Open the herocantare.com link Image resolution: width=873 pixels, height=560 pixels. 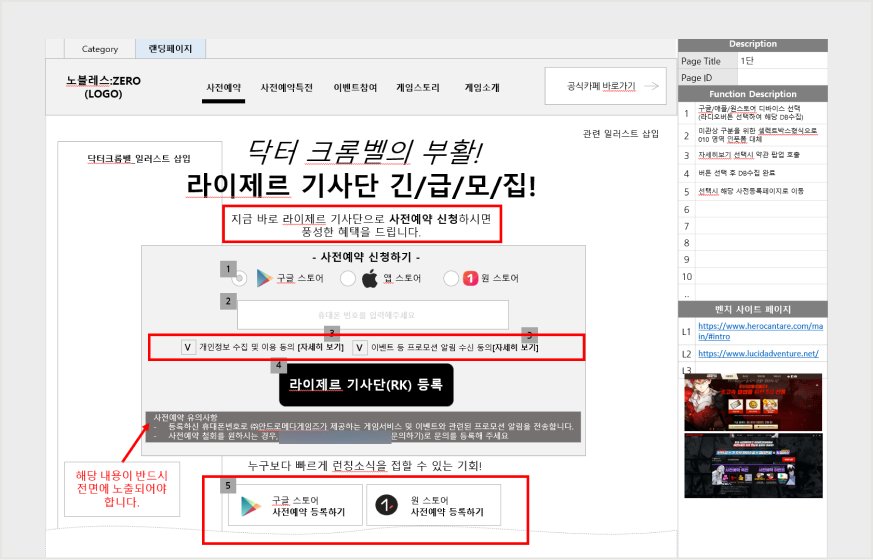point(761,331)
